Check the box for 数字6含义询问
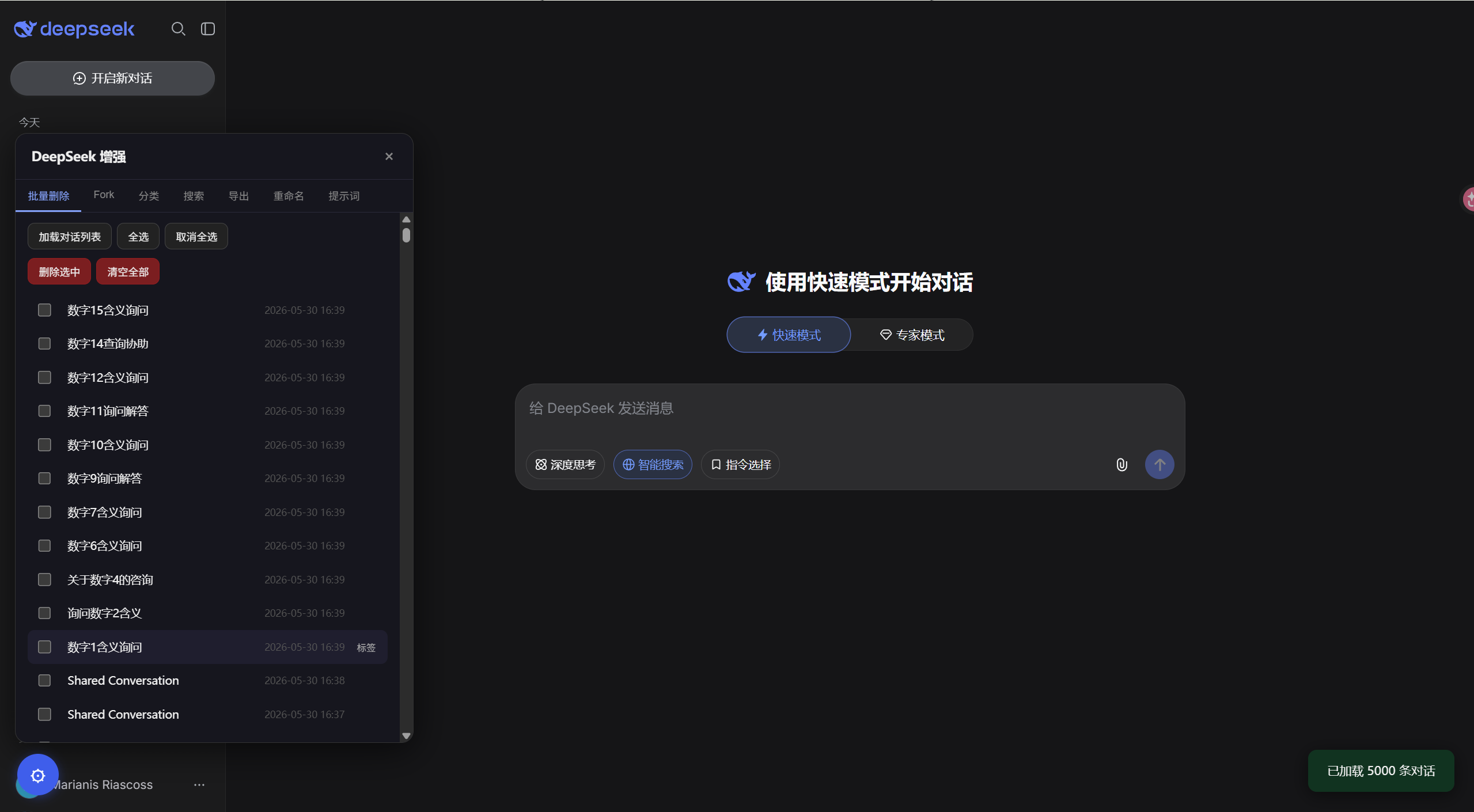This screenshot has height=812, width=1474. [44, 546]
